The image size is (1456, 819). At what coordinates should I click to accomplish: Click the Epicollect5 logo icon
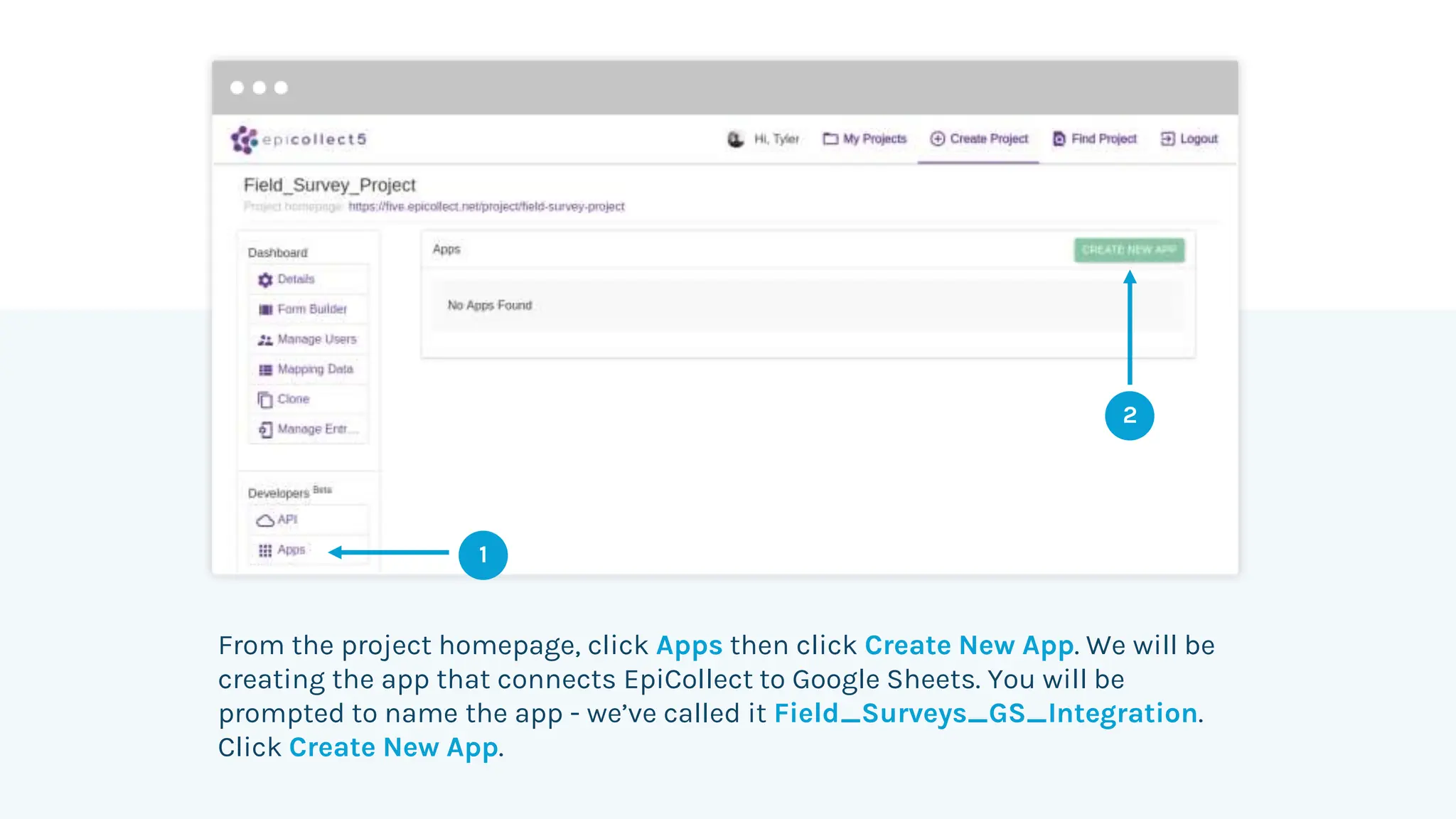click(244, 140)
